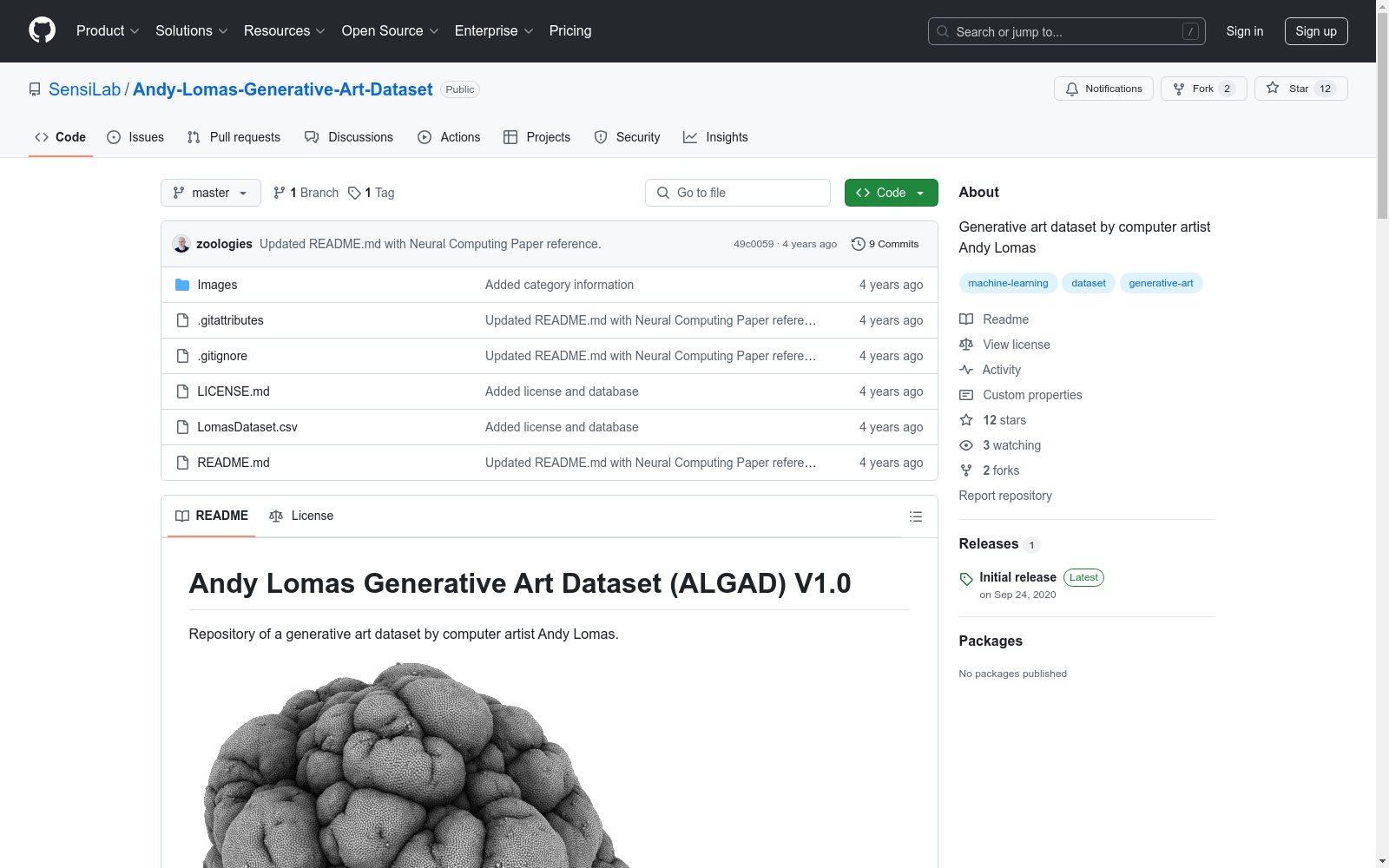1389x868 pixels.
Task: Click the Initial release tag icon
Action: tap(966, 579)
